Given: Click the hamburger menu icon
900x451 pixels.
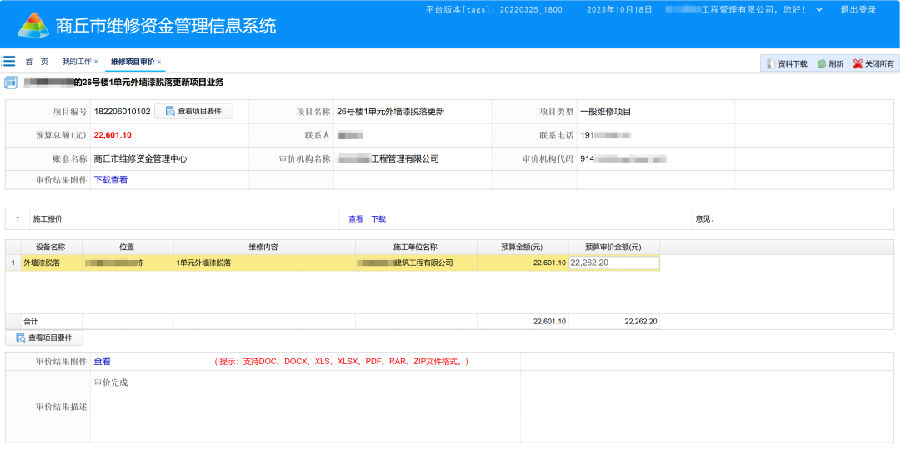Looking at the screenshot, I should [x=9, y=62].
